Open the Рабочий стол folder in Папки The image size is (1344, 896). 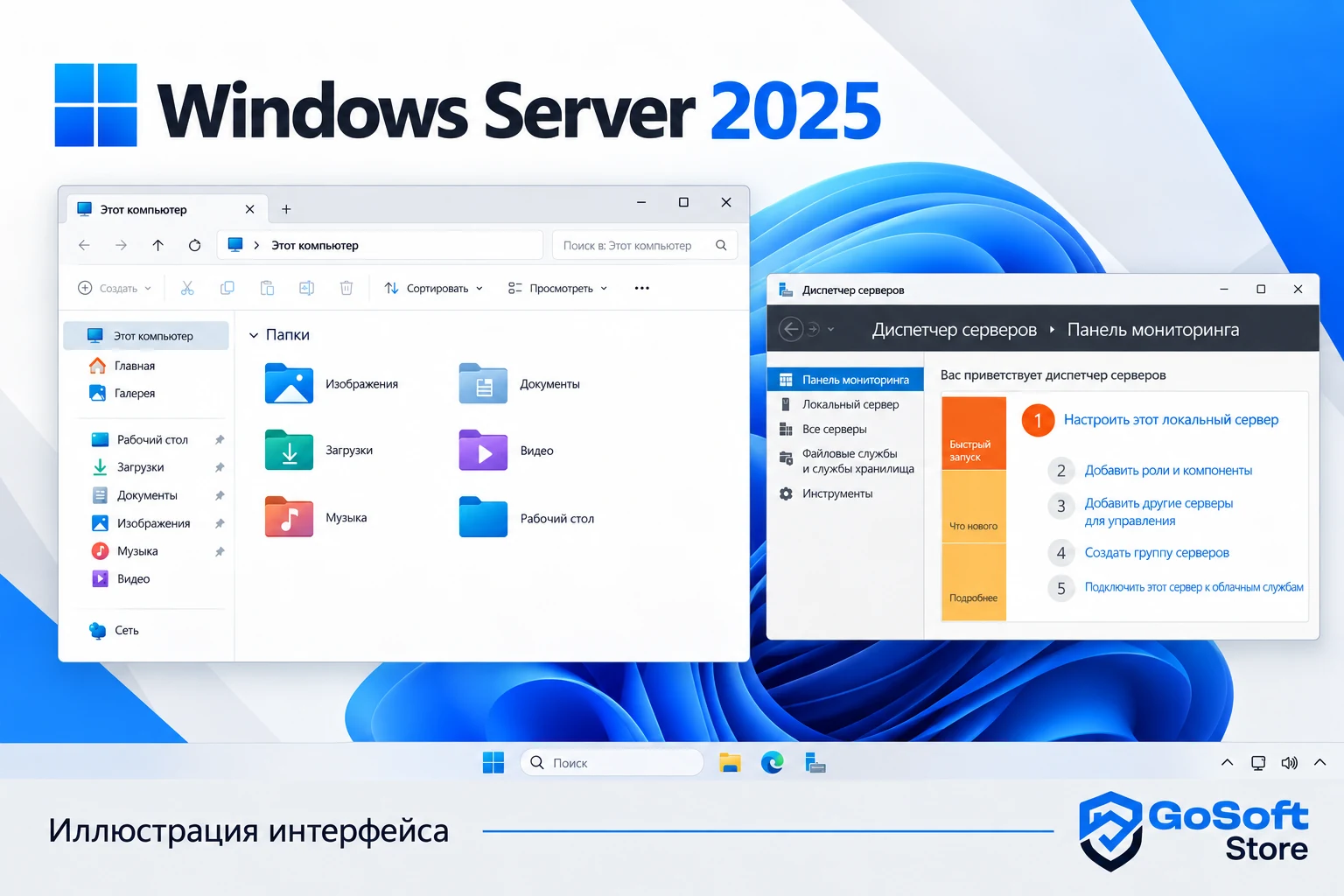527,518
